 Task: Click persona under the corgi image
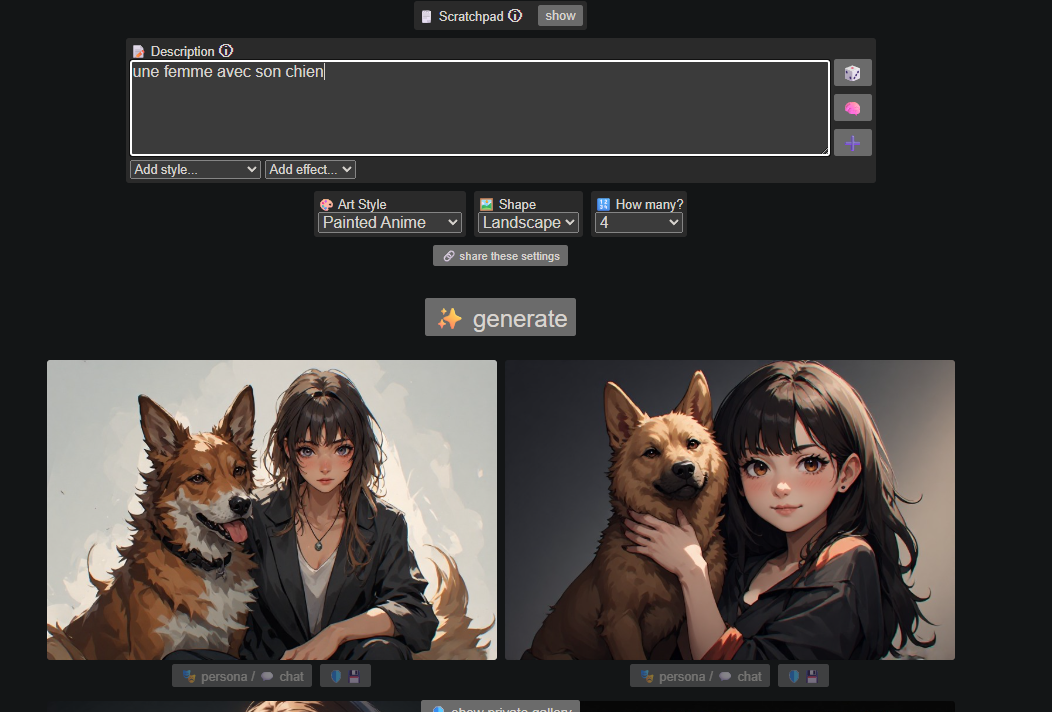click(x=217, y=676)
